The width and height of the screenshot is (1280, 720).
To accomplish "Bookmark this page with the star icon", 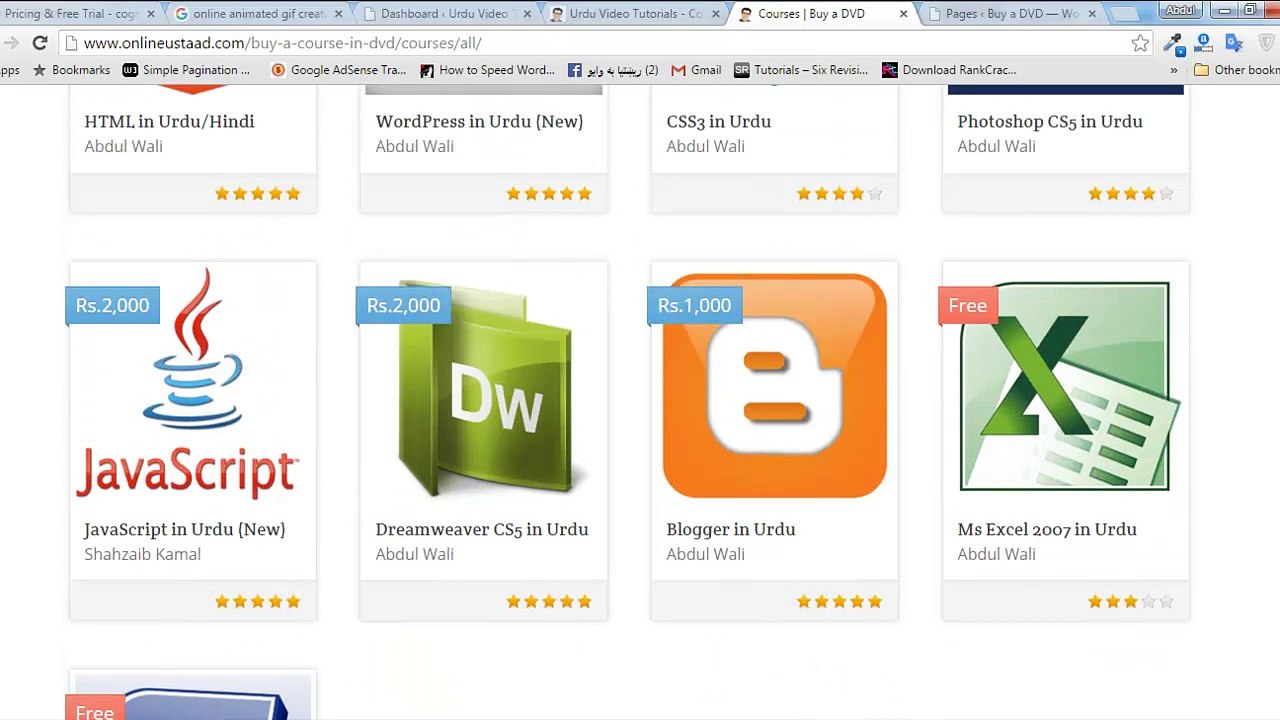I will (x=1140, y=43).
